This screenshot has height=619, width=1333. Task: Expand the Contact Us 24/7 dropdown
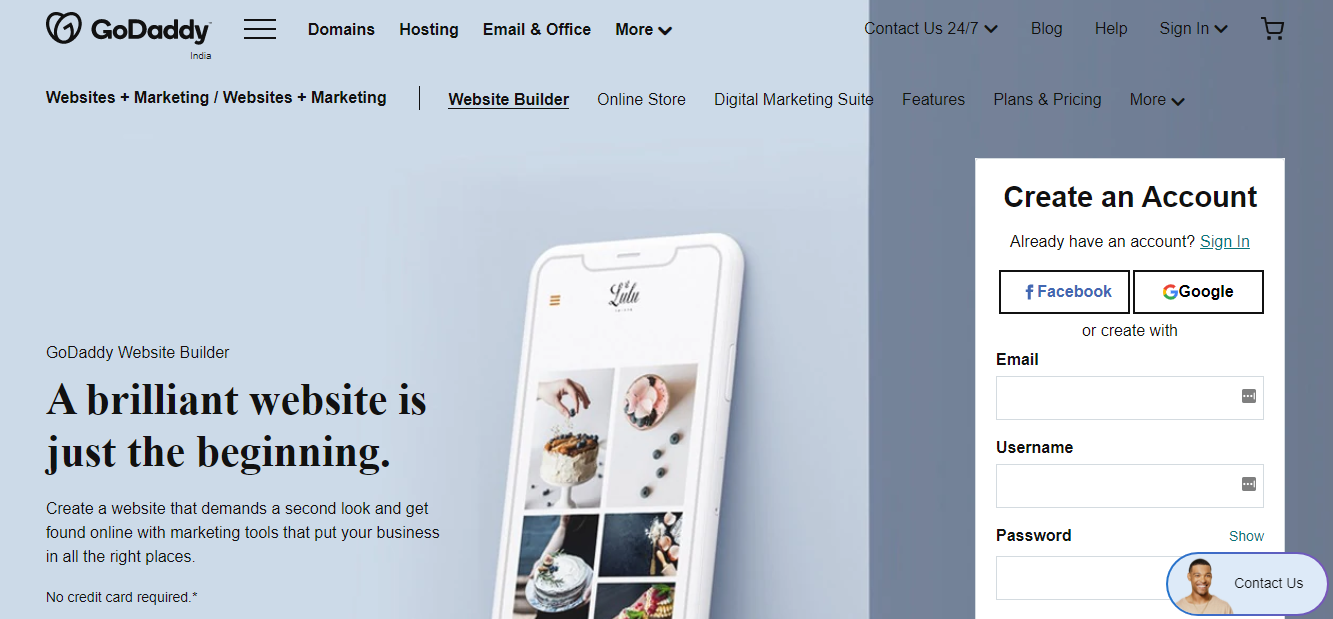(931, 29)
